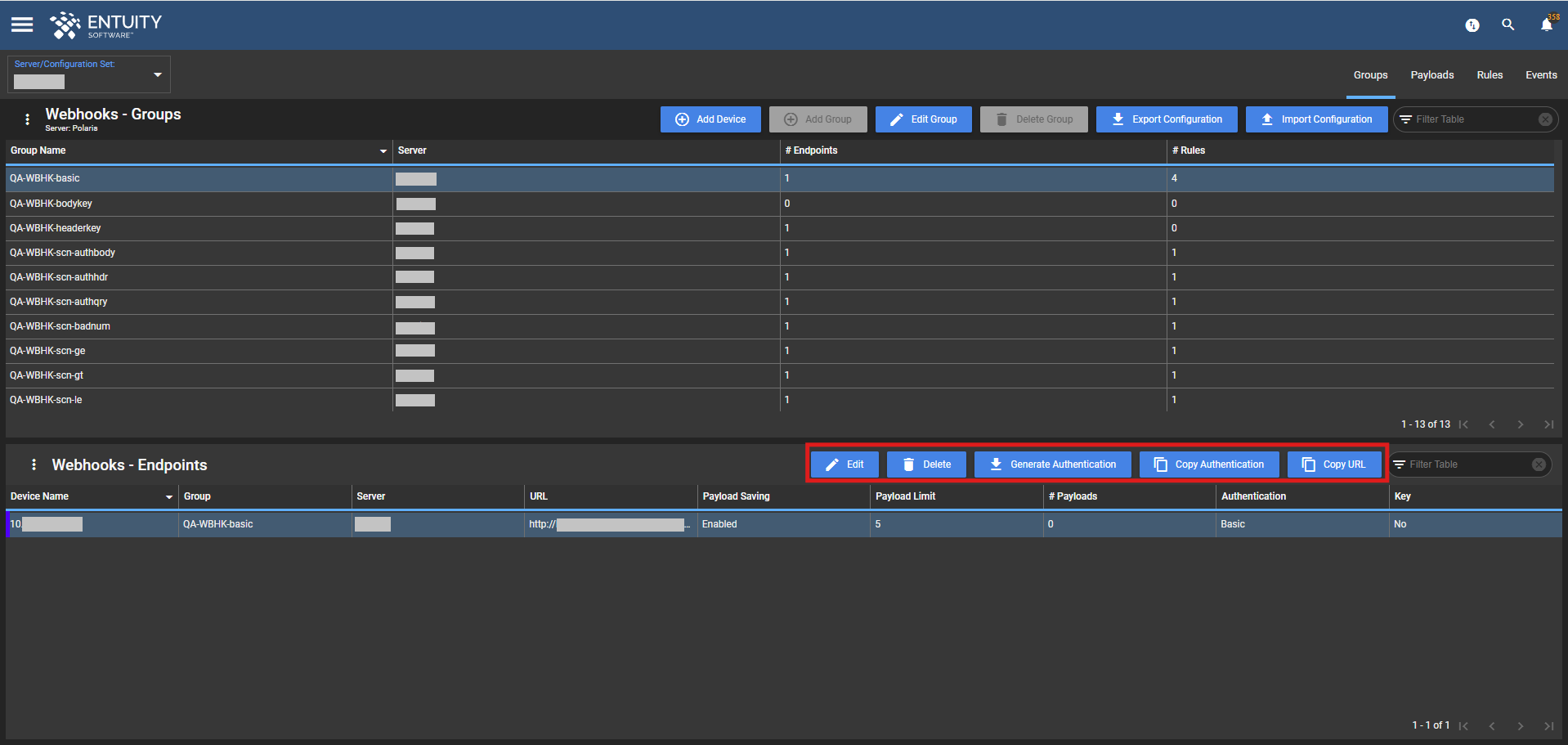Toggle sort arrow on Device Name column
The width and height of the screenshot is (1568, 745).
tap(169, 497)
